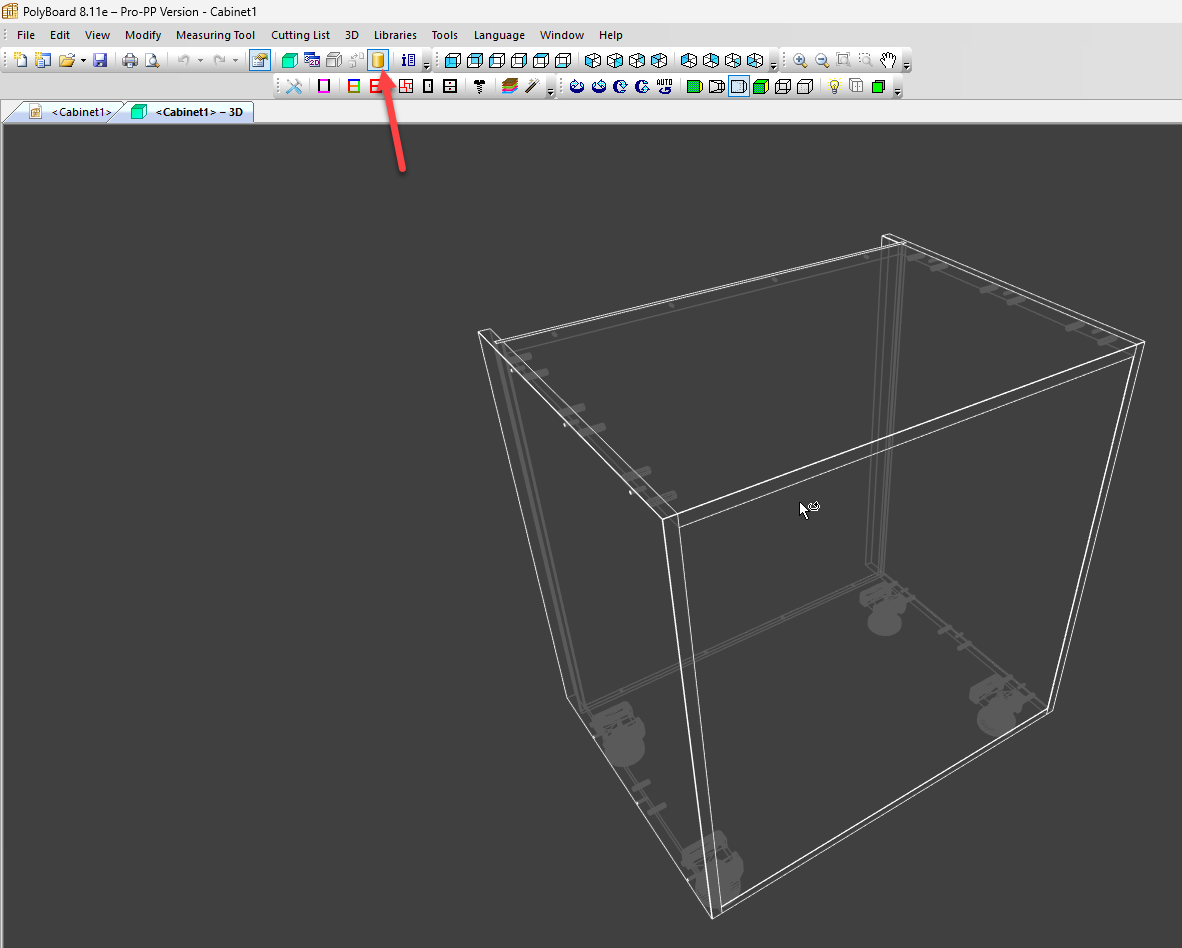Click the Undo arrow icon

tap(183, 60)
